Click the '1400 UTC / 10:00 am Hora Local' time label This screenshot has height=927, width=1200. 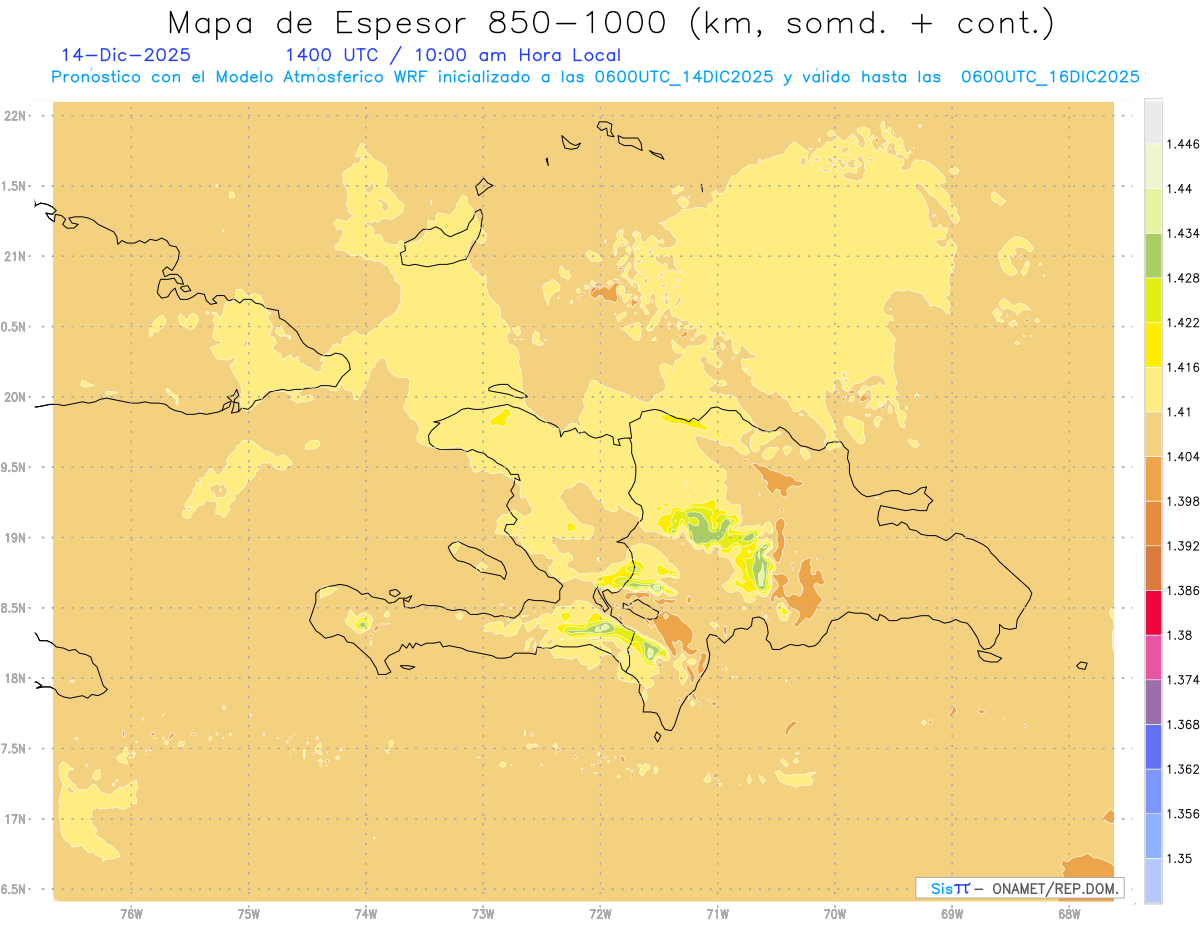pos(453,56)
